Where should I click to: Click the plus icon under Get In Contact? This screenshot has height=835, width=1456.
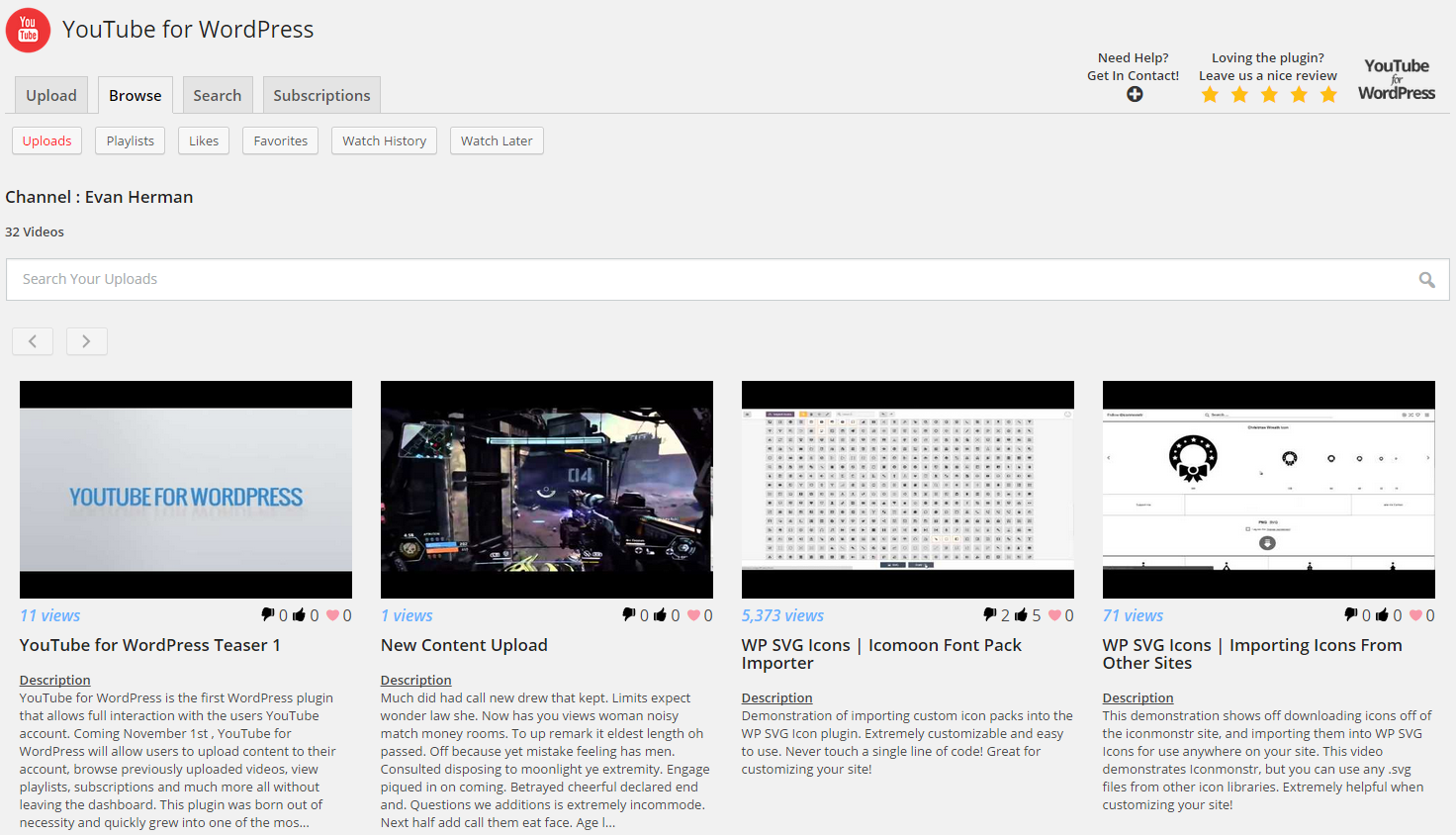[x=1135, y=94]
